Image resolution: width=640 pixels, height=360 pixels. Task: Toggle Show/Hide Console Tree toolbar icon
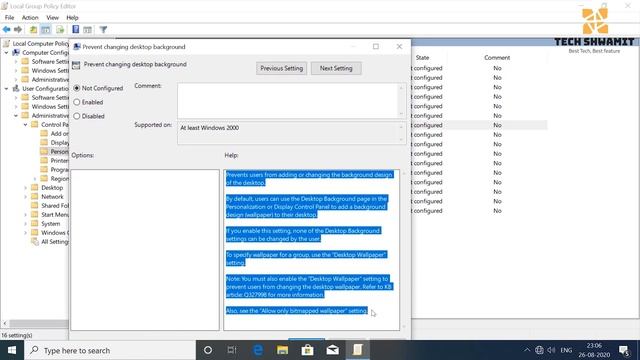46,29
